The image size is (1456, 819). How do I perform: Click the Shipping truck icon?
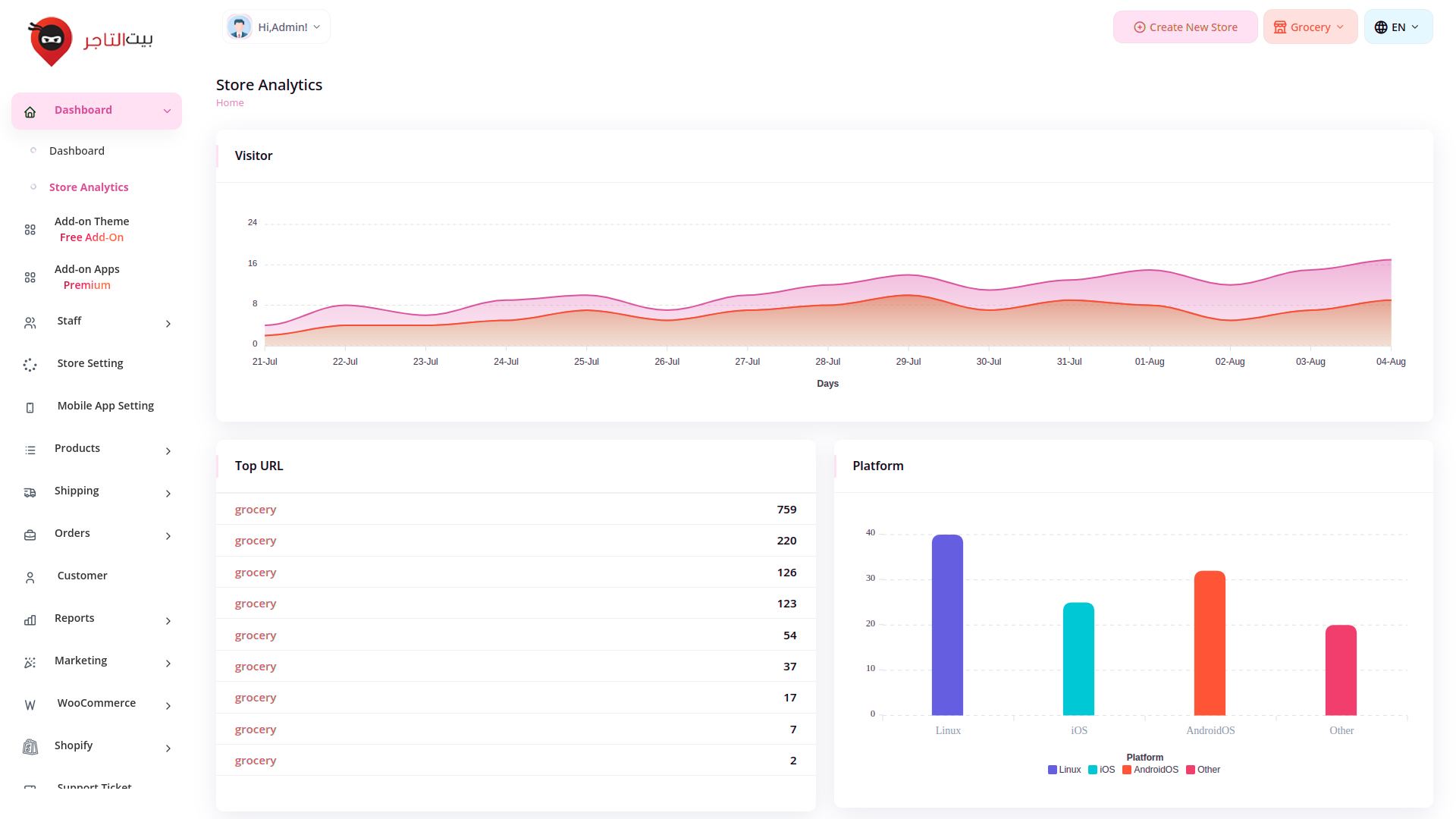[x=30, y=493]
